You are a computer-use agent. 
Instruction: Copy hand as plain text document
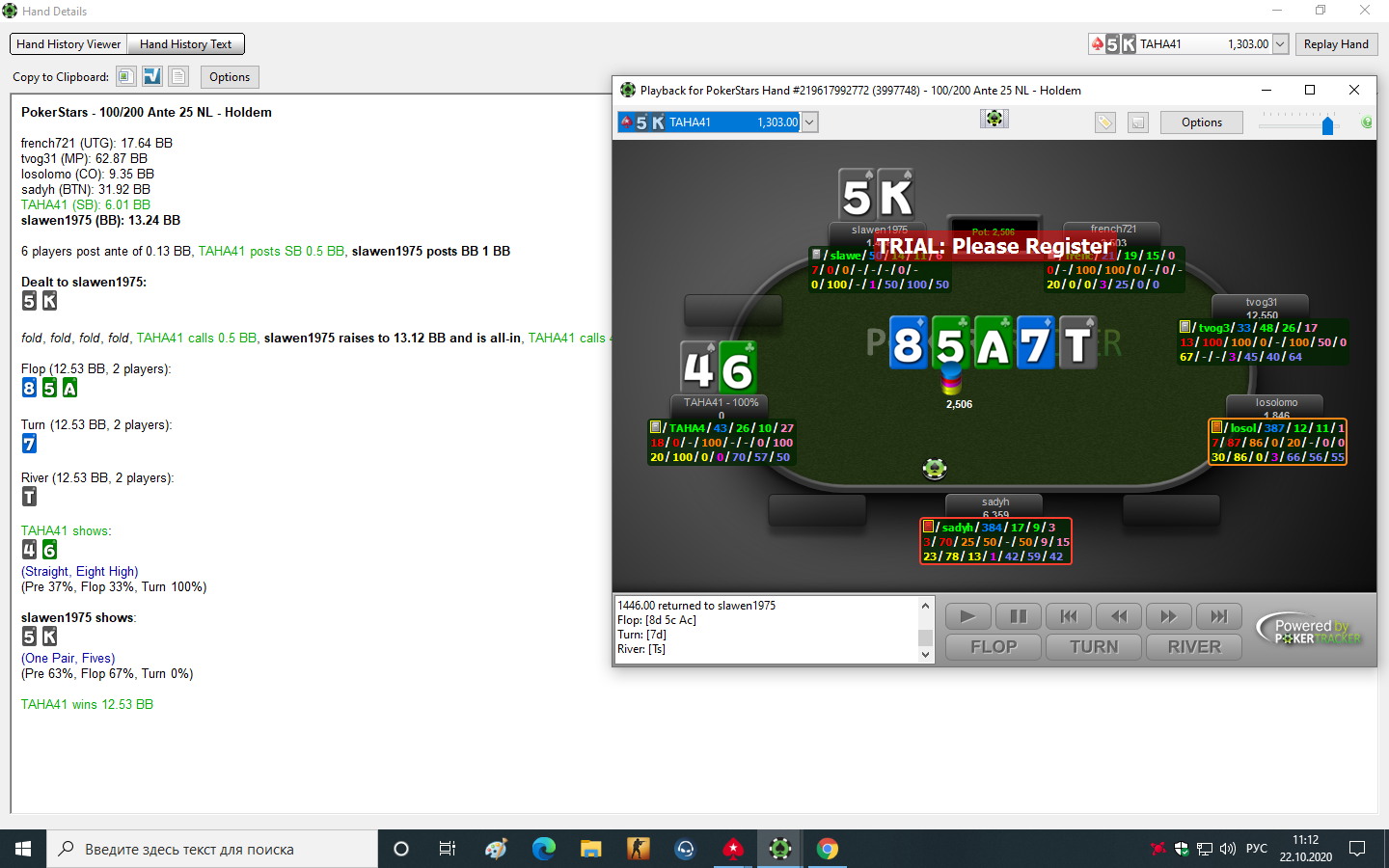coord(178,76)
